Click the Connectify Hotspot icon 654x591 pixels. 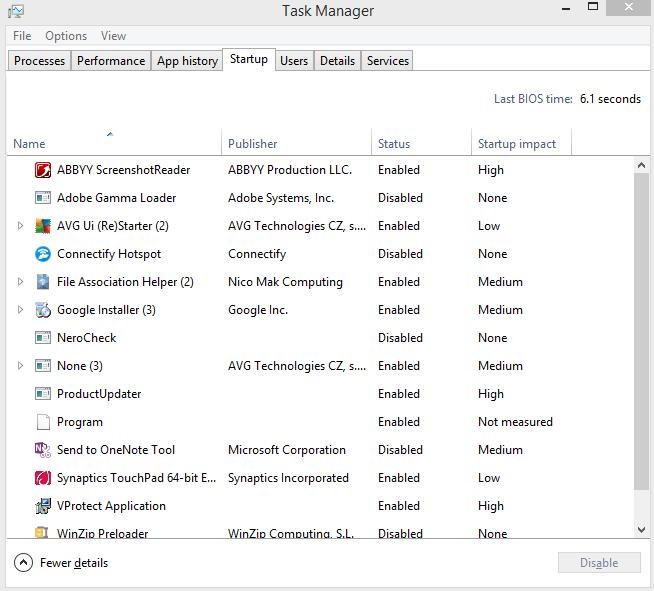43,254
